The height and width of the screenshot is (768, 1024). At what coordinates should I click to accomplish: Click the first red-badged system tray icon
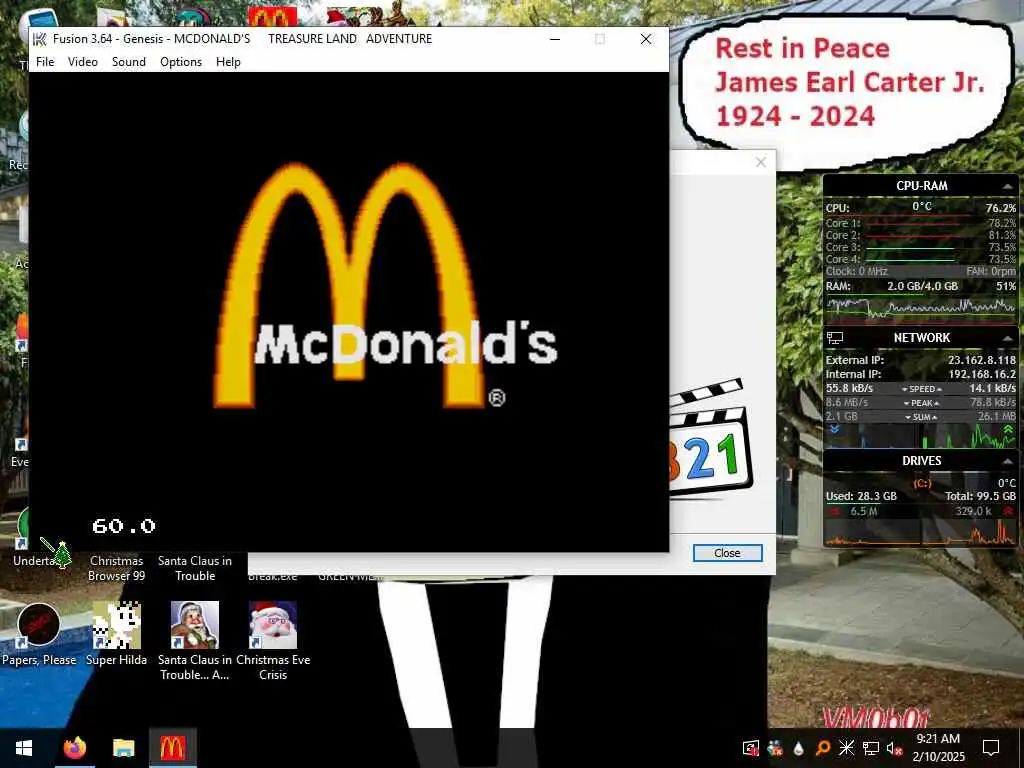[751, 748]
